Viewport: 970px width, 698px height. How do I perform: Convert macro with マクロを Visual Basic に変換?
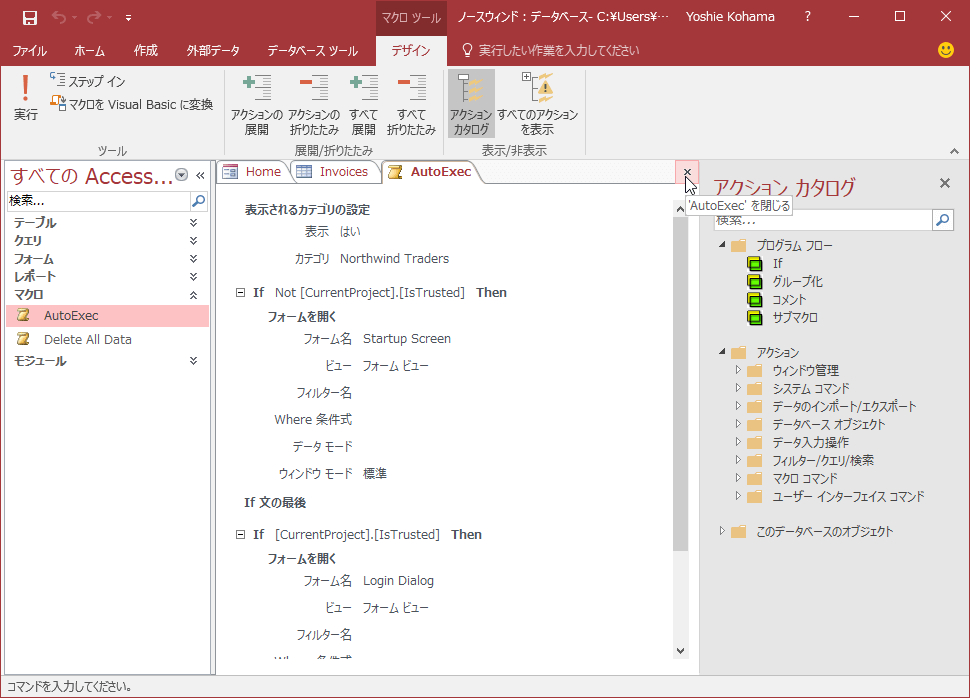[132, 105]
